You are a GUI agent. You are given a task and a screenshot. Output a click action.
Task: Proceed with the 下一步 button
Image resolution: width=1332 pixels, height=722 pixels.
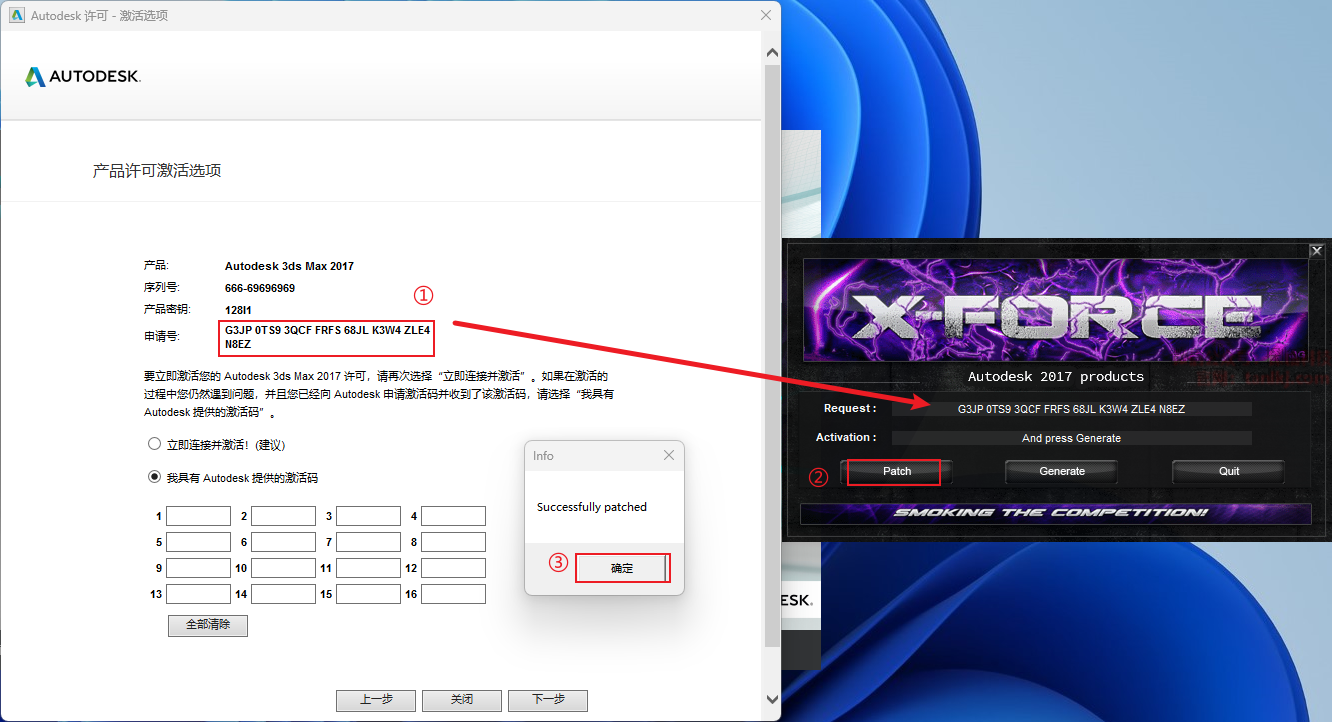[547, 700]
